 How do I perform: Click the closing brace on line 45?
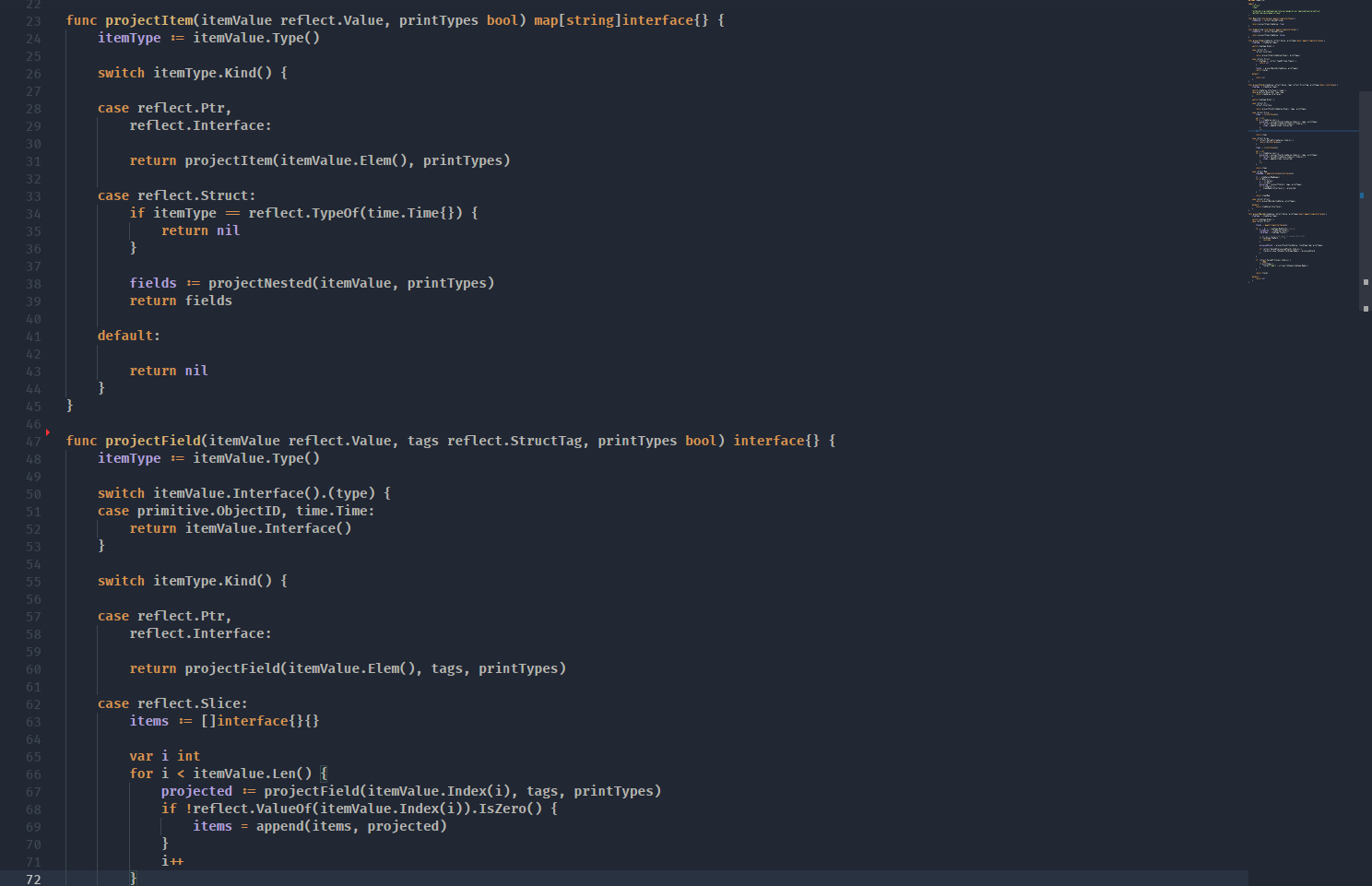tap(70, 406)
